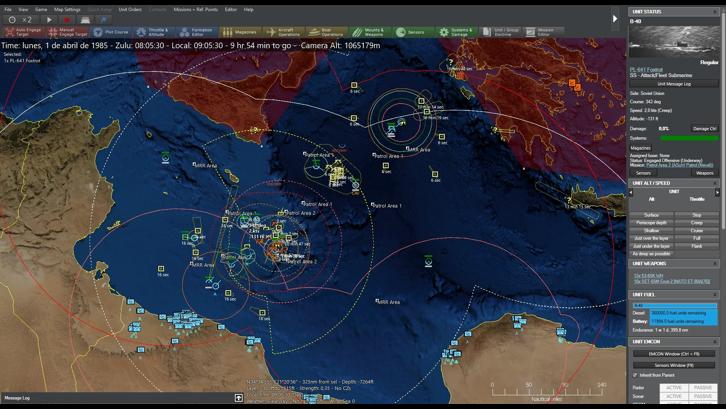Select Auto Engage Target
Viewport: 726px width, 409px height.
pos(24,32)
